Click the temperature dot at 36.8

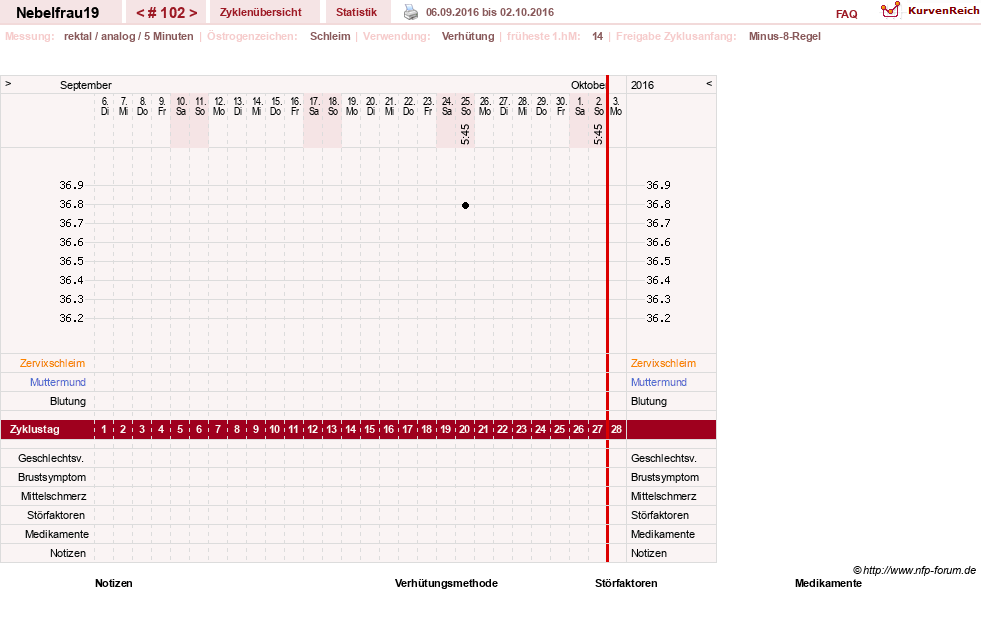[x=465, y=205]
